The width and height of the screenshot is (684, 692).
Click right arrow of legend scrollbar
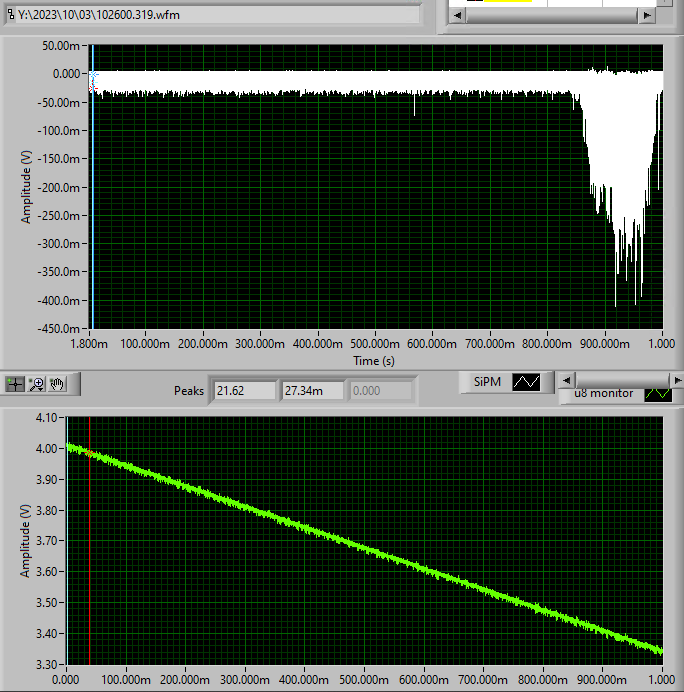677,380
